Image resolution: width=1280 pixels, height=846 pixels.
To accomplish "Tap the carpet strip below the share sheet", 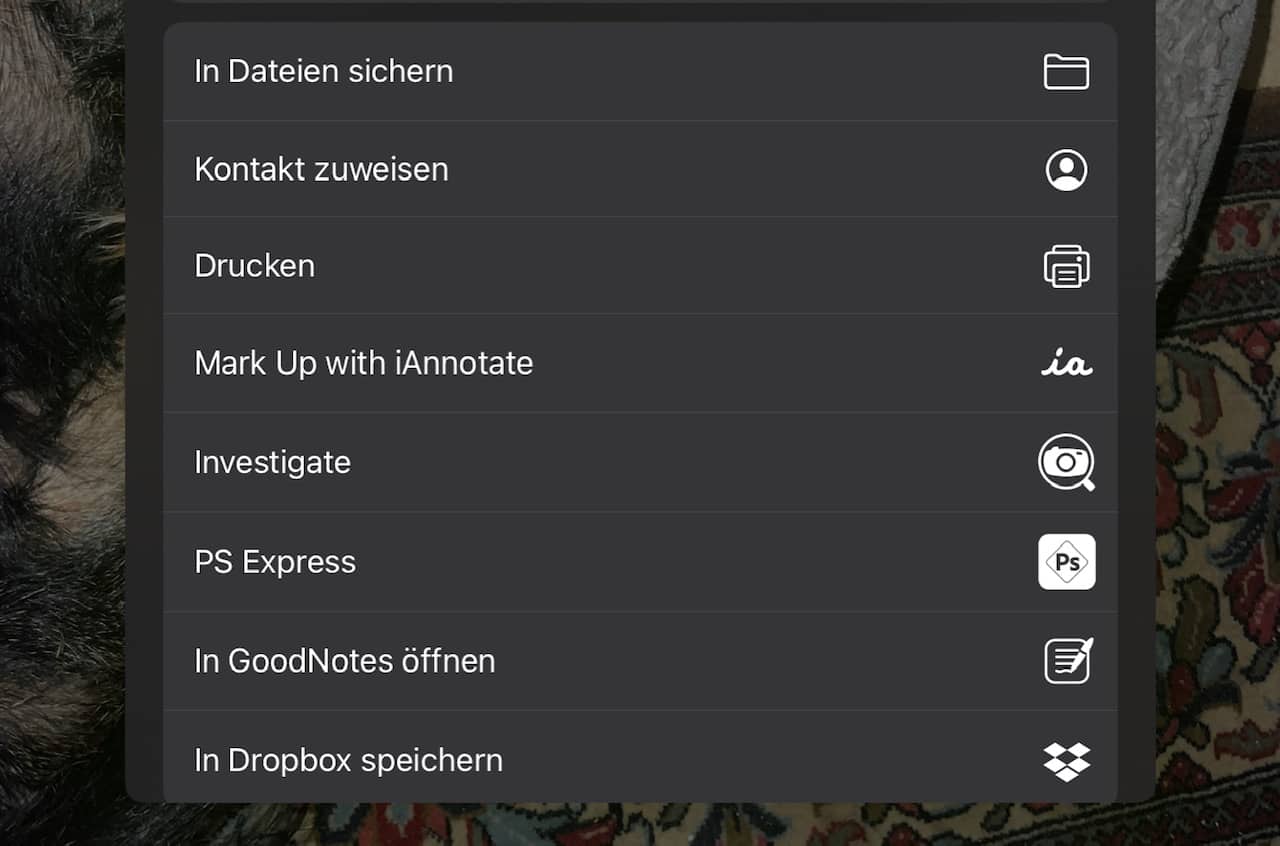I will [640, 826].
